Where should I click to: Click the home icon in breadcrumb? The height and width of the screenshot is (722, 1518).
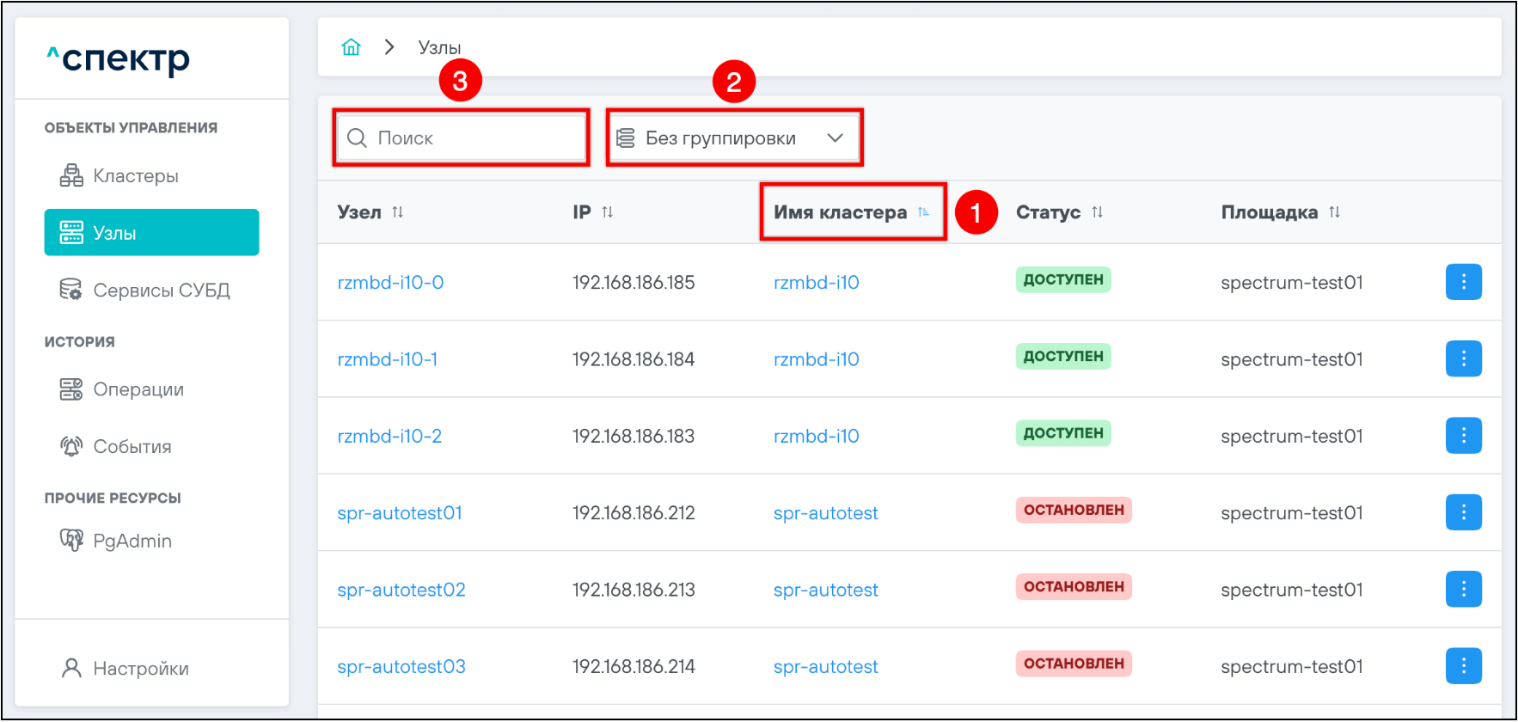[x=351, y=47]
